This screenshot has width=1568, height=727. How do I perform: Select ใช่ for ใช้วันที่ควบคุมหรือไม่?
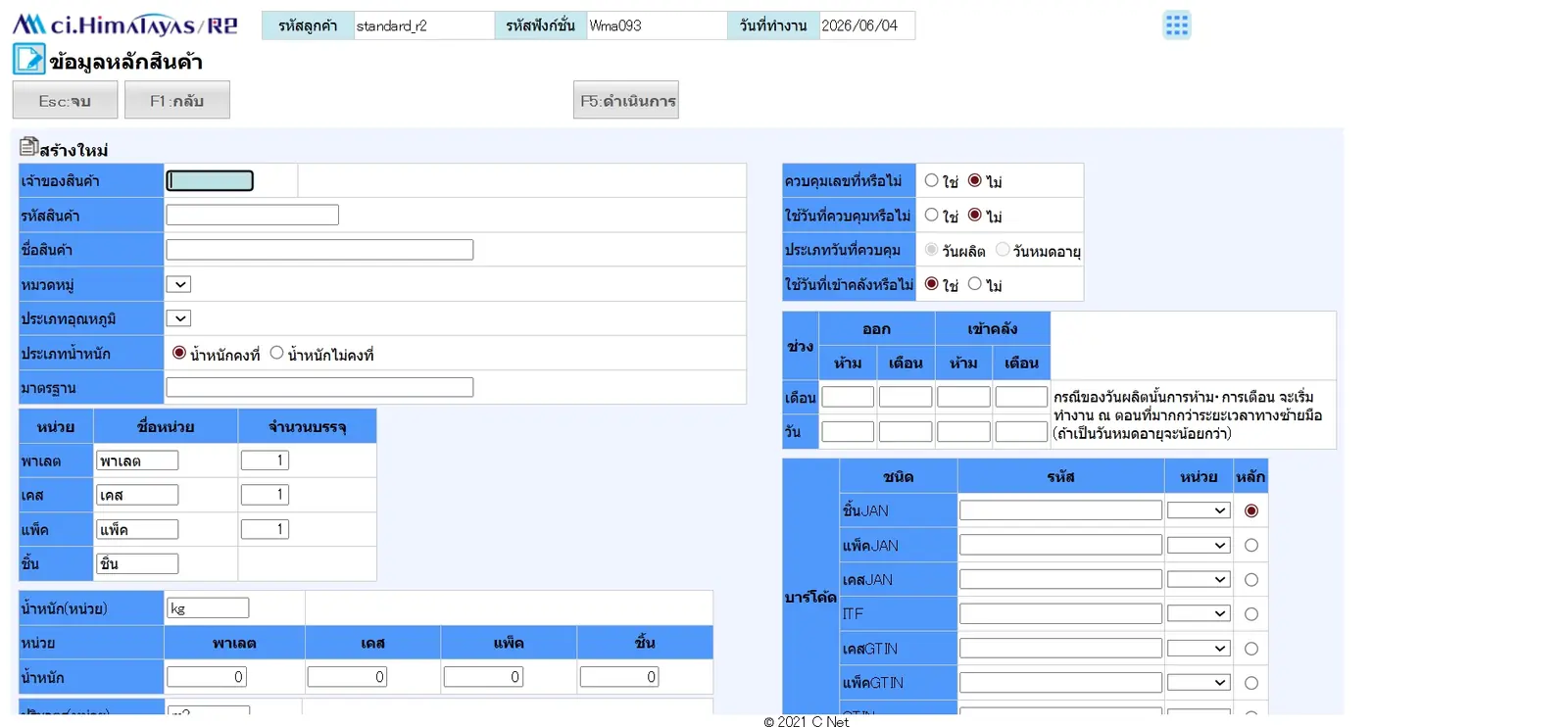(x=932, y=215)
